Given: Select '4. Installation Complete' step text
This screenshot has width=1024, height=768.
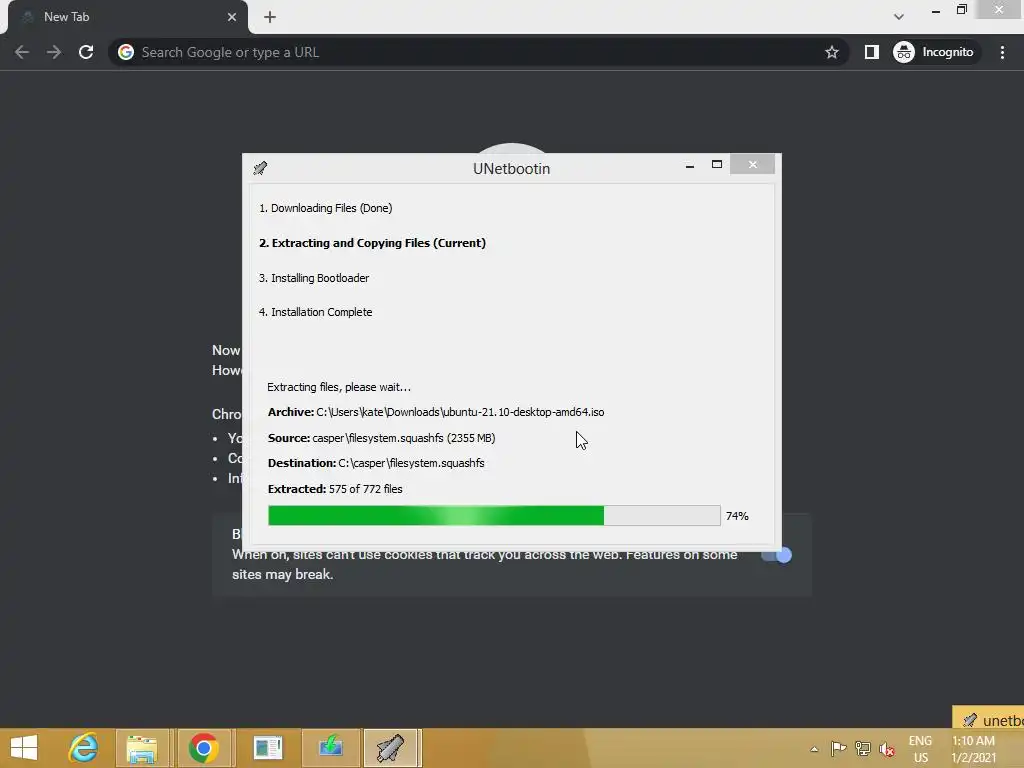Looking at the screenshot, I should coord(315,312).
